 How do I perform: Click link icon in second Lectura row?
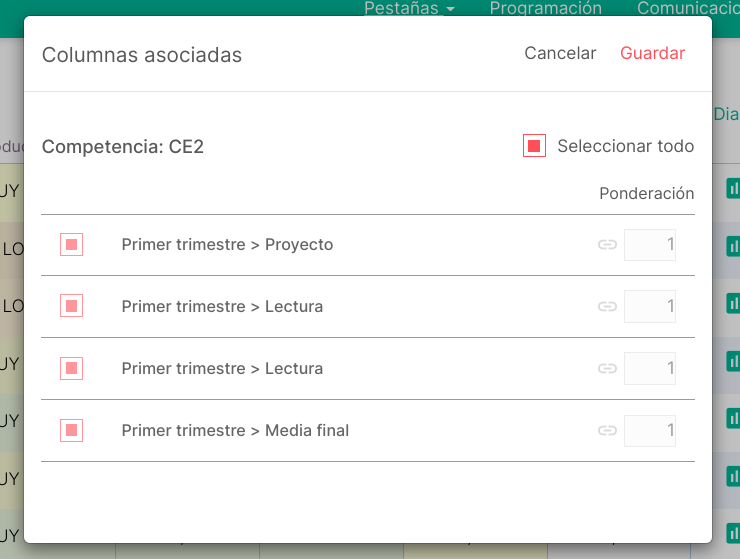[607, 368]
